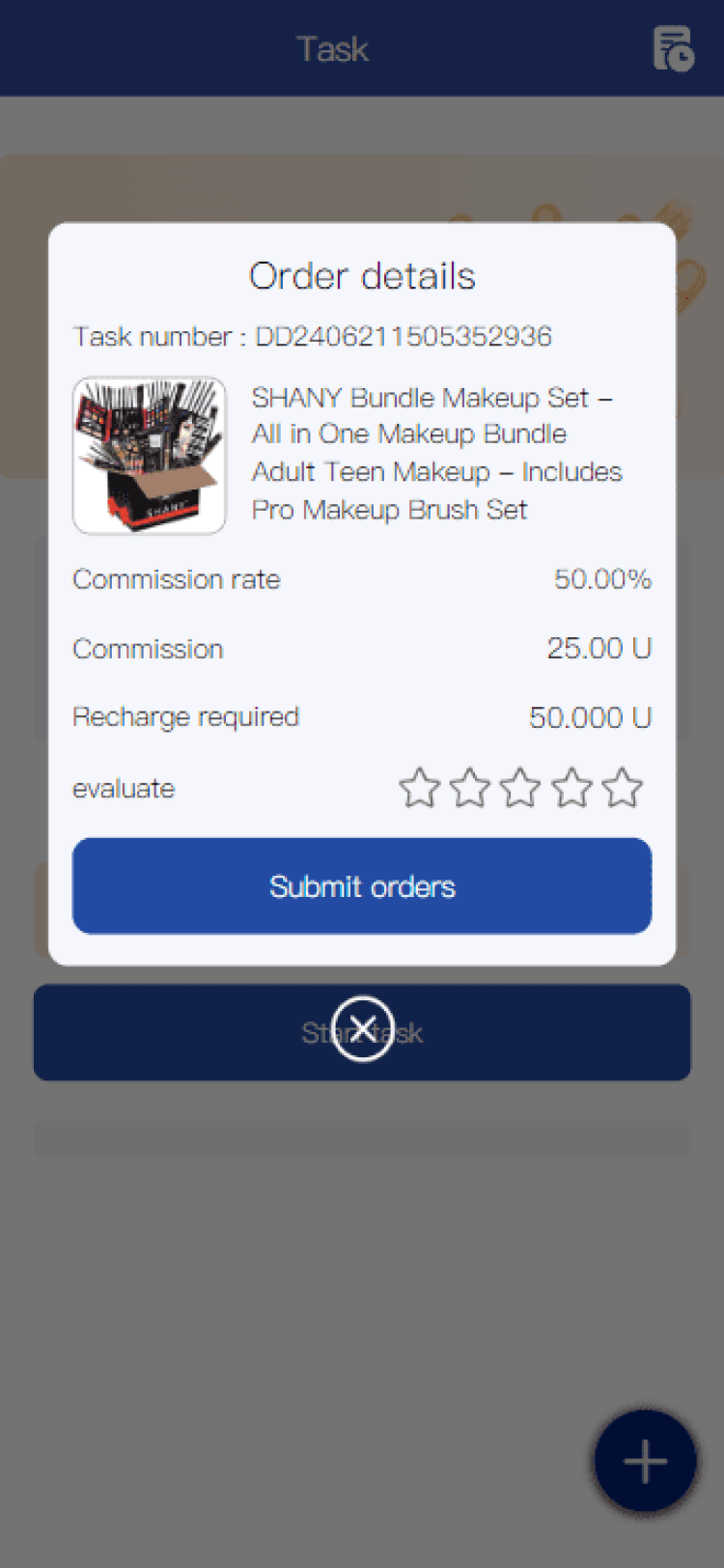Tap the Commission 25.00 U value
This screenshot has height=1568, width=724.
pyautogui.click(x=599, y=648)
